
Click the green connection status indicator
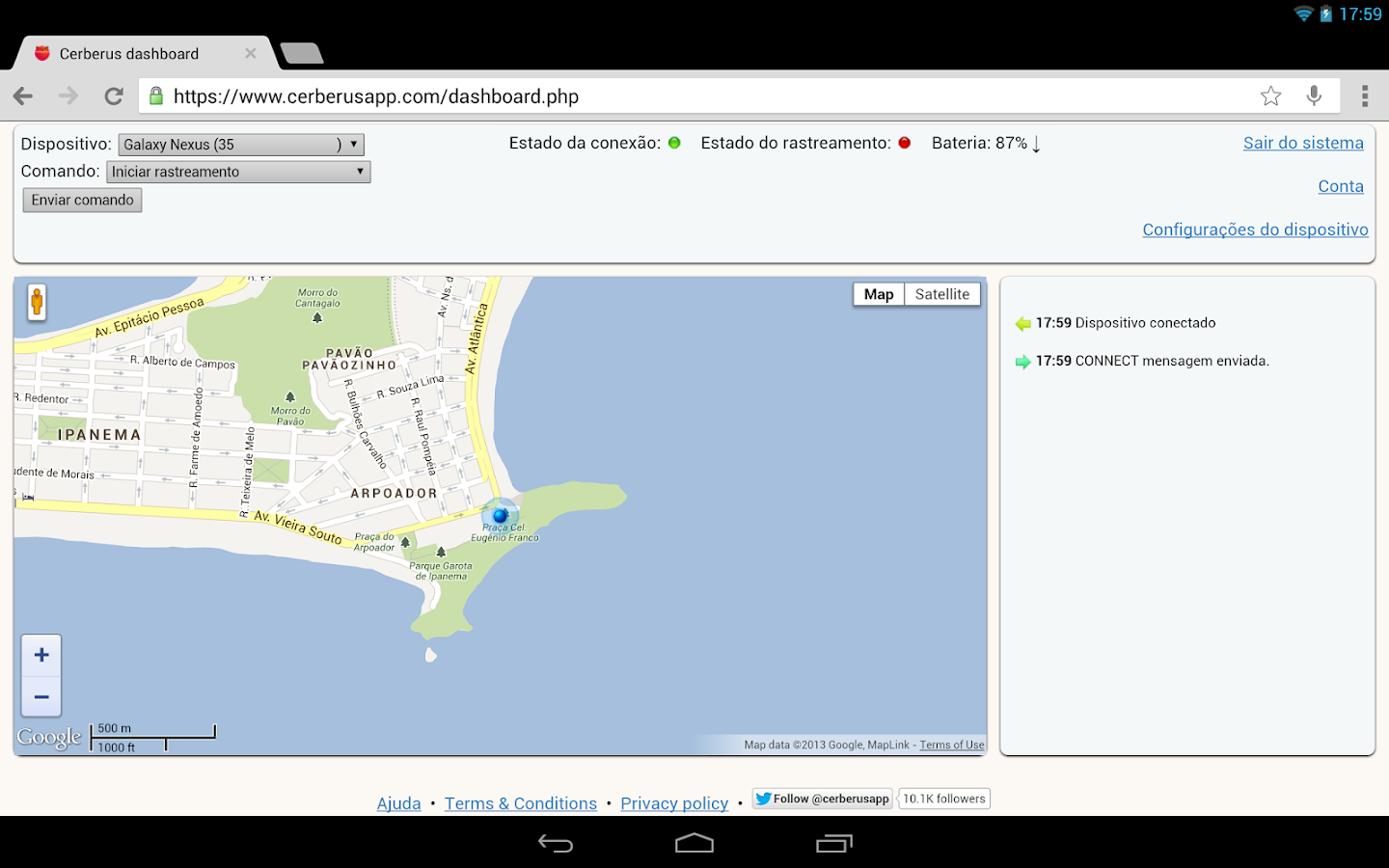(673, 143)
